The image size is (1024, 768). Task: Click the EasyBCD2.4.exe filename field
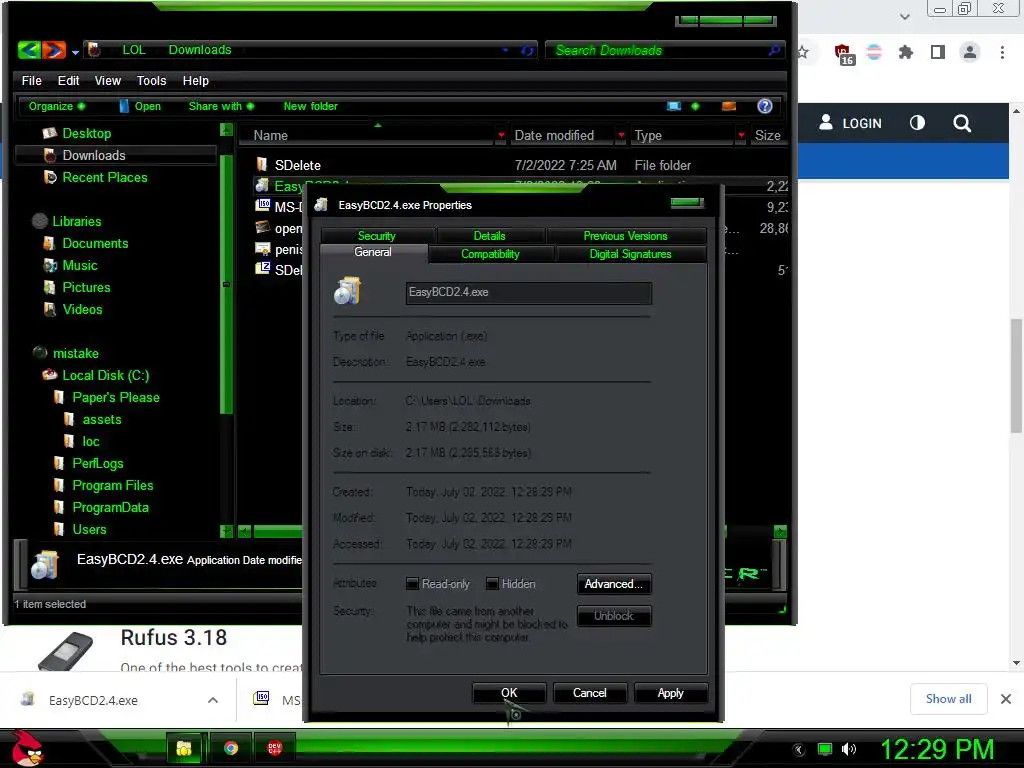[528, 293]
